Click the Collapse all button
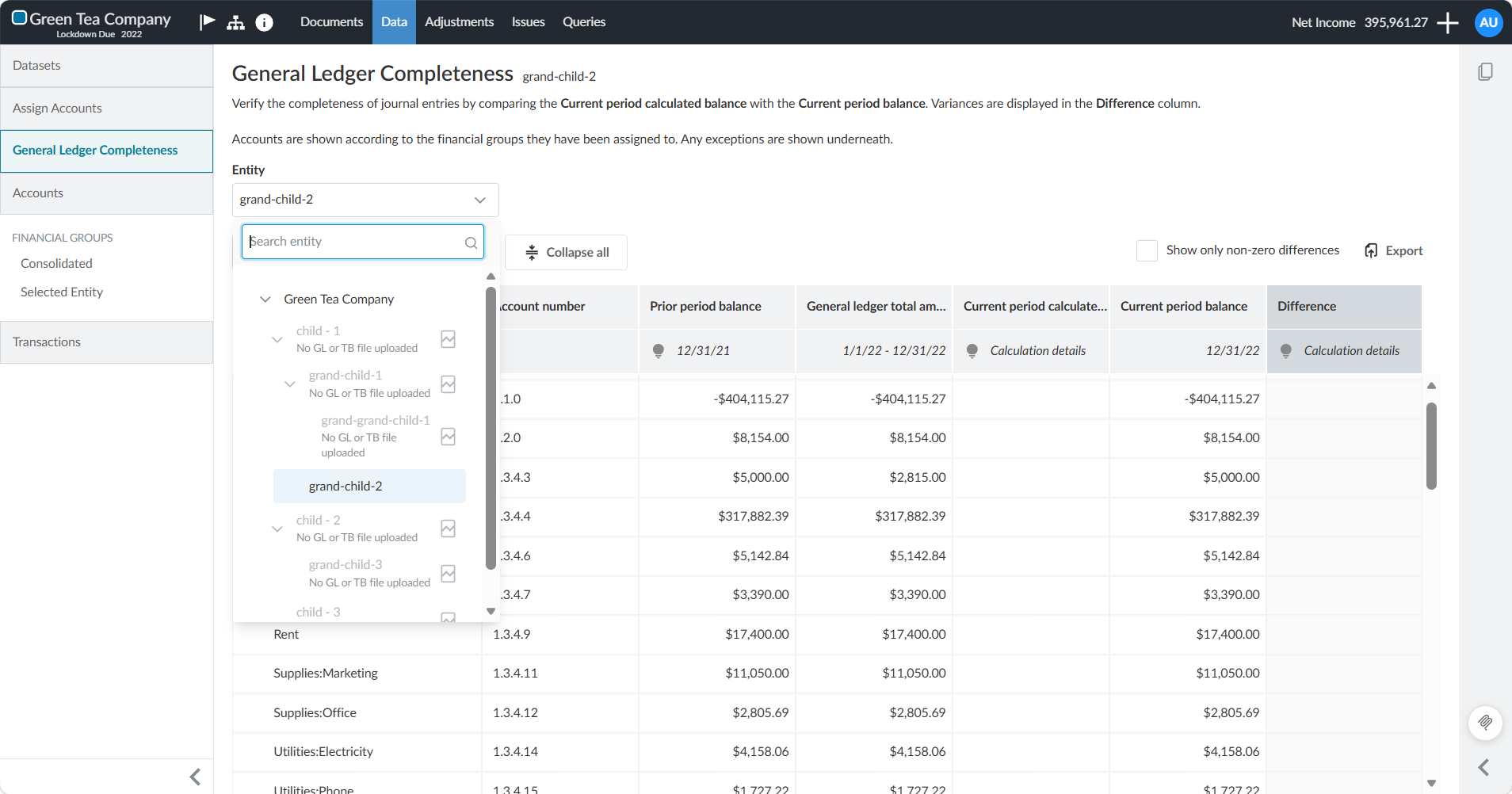Screen dimensions: 1512x794 tap(566, 252)
